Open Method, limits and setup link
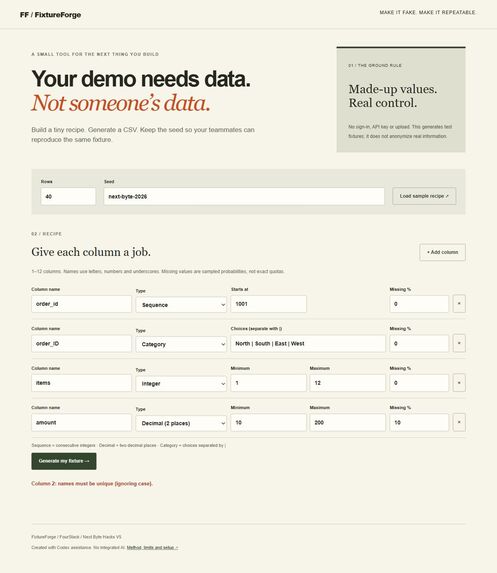Image resolution: width=497 pixels, height=573 pixels. 152,547
